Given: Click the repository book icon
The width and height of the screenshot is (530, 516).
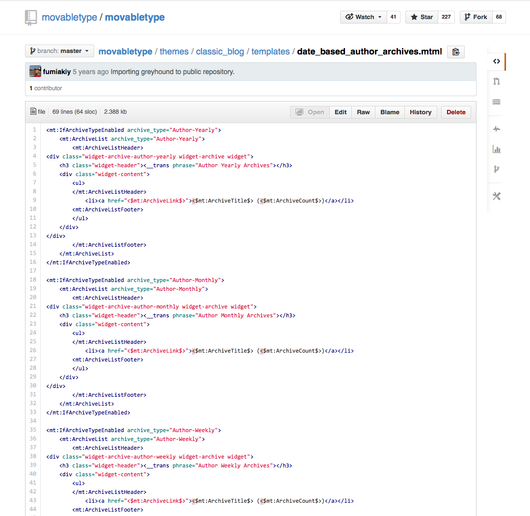Looking at the screenshot, I should point(31,18).
